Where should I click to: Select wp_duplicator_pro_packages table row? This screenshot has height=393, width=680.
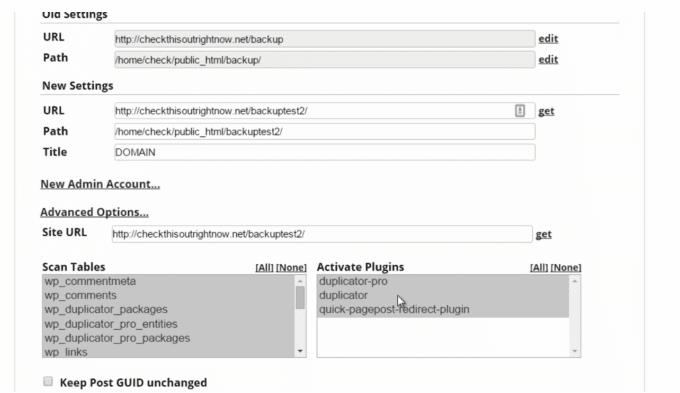[x=169, y=338]
